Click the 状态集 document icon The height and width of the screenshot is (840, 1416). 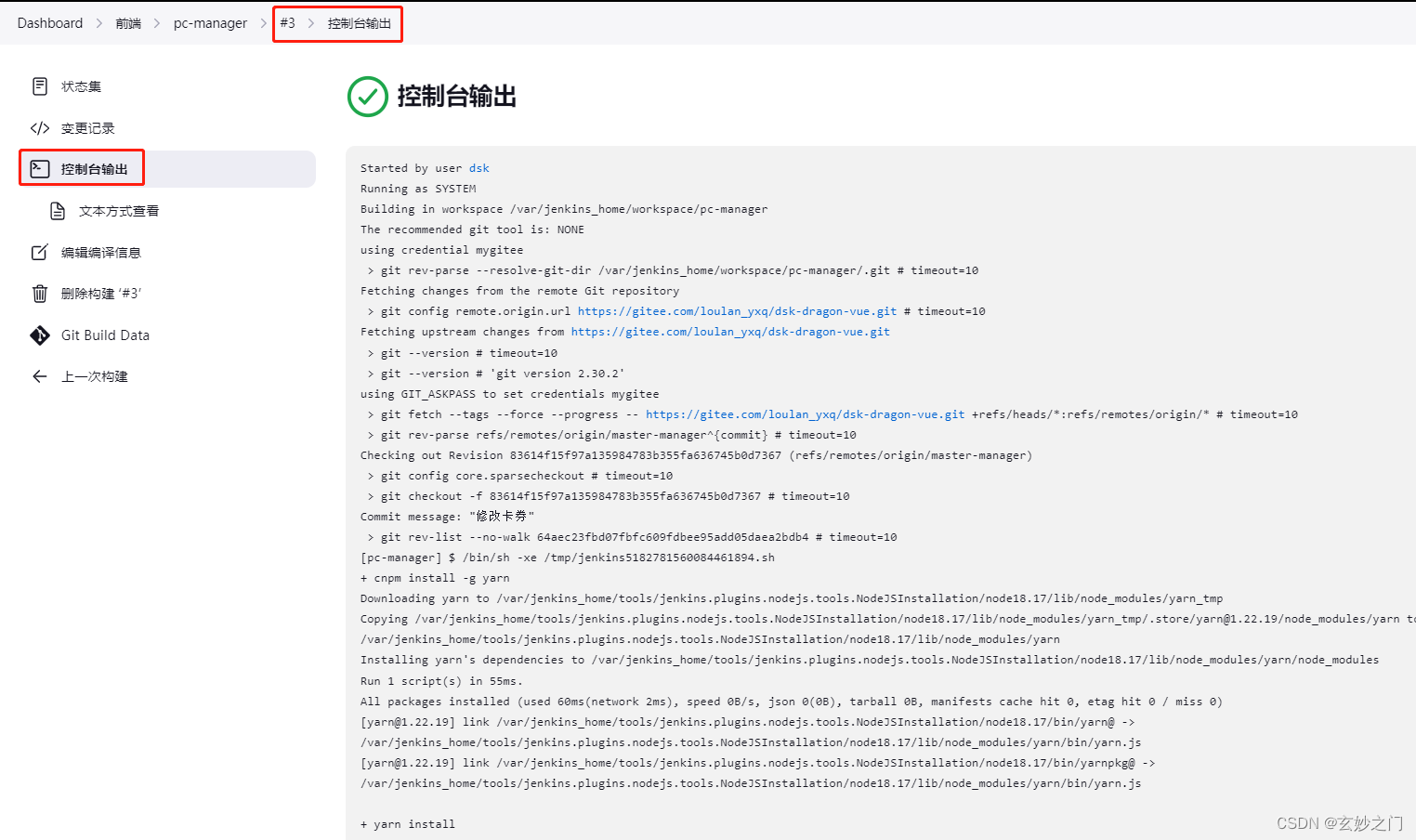[40, 86]
